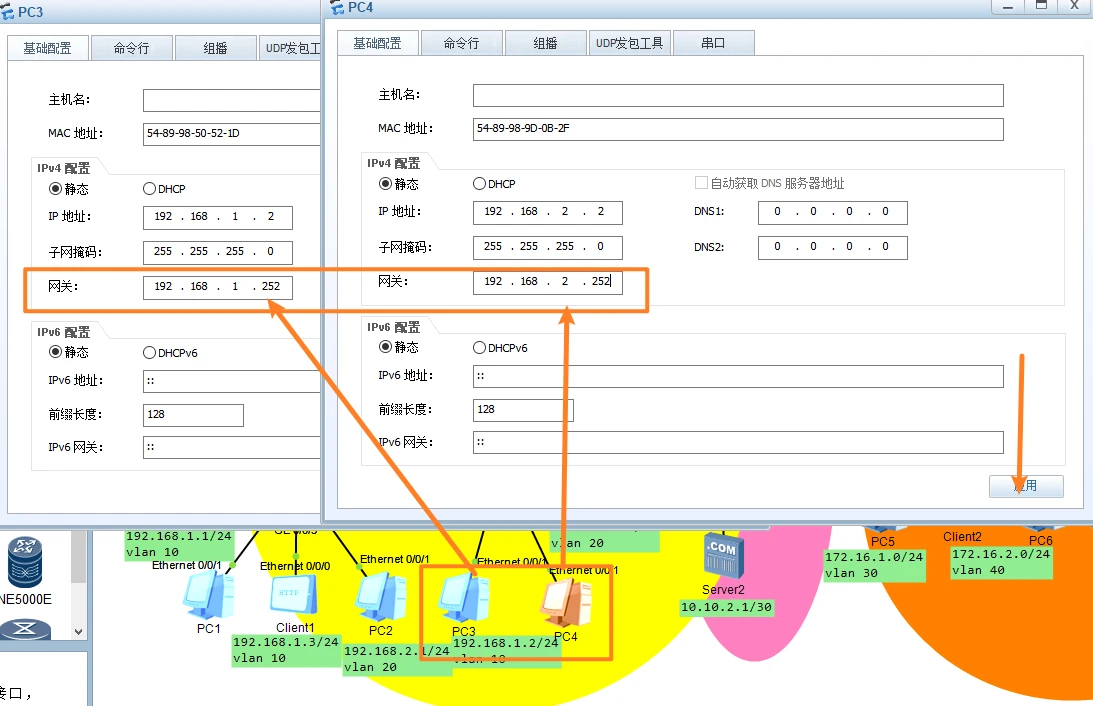Select static (静态) IPv4 in PC3 window

56,189
